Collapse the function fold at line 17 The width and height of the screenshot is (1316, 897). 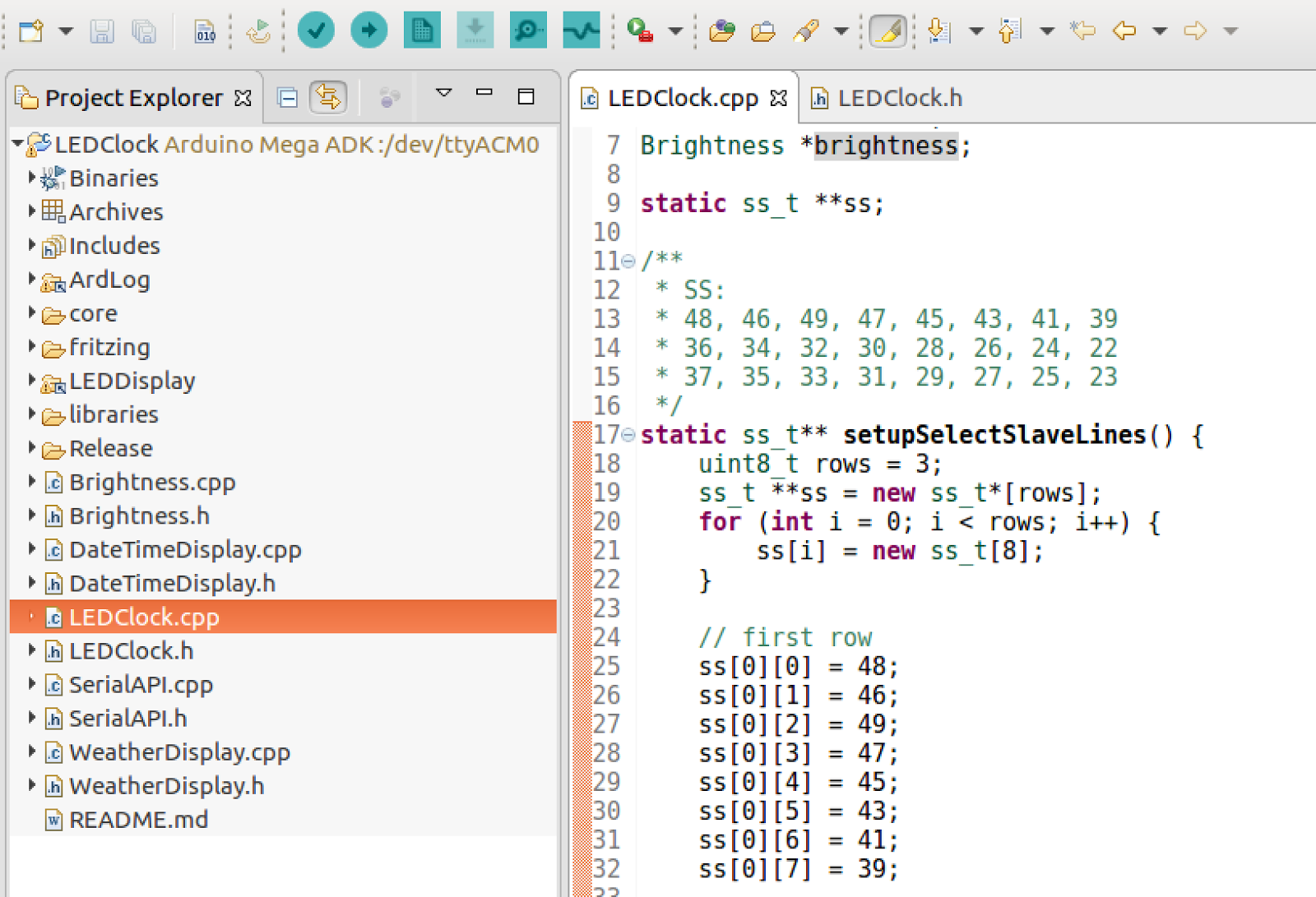point(628,435)
